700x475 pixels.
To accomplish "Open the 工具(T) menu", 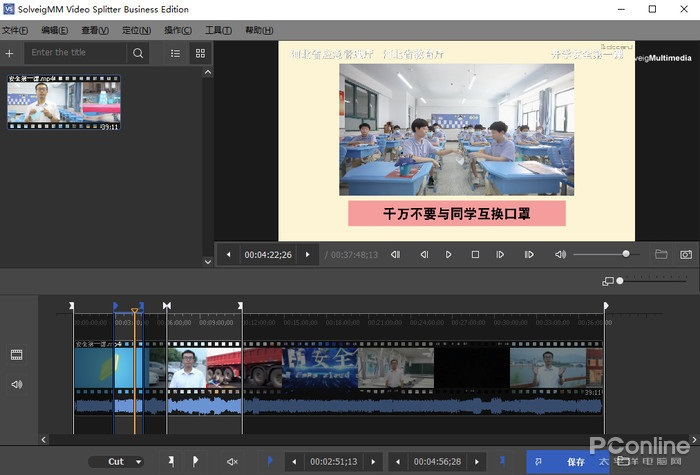I will 219,31.
